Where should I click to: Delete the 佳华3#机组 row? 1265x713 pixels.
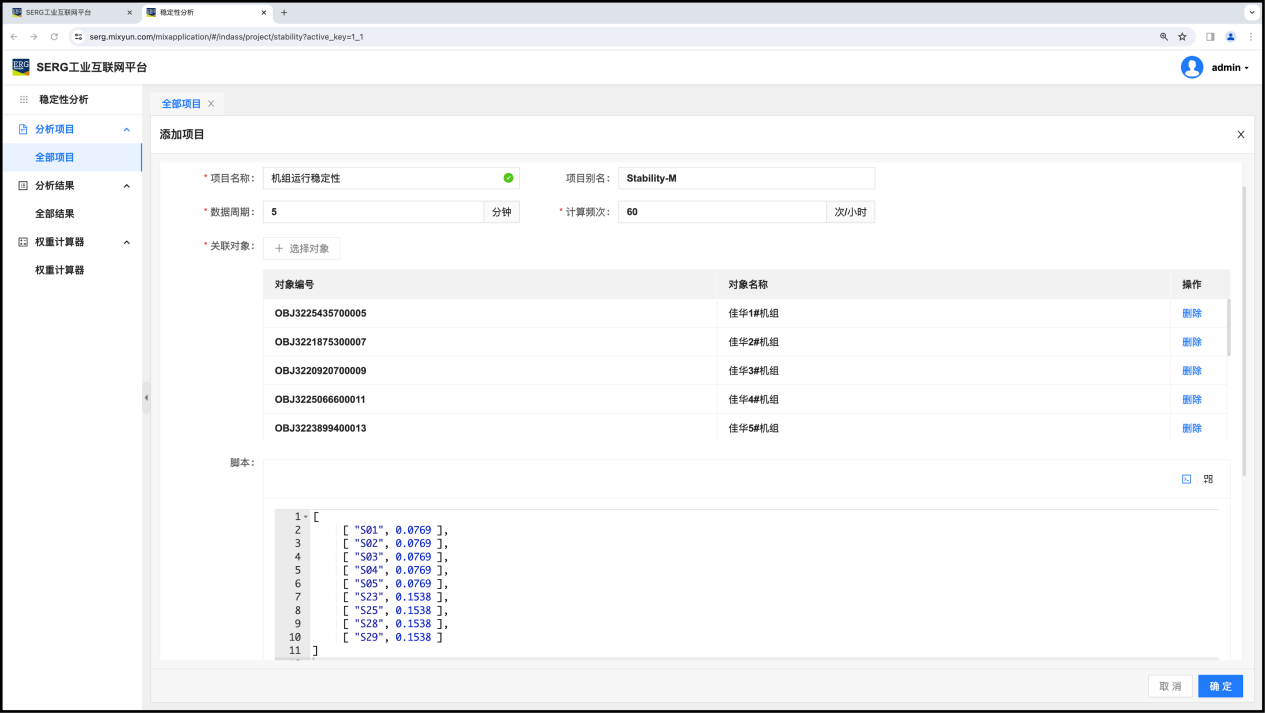[1191, 371]
